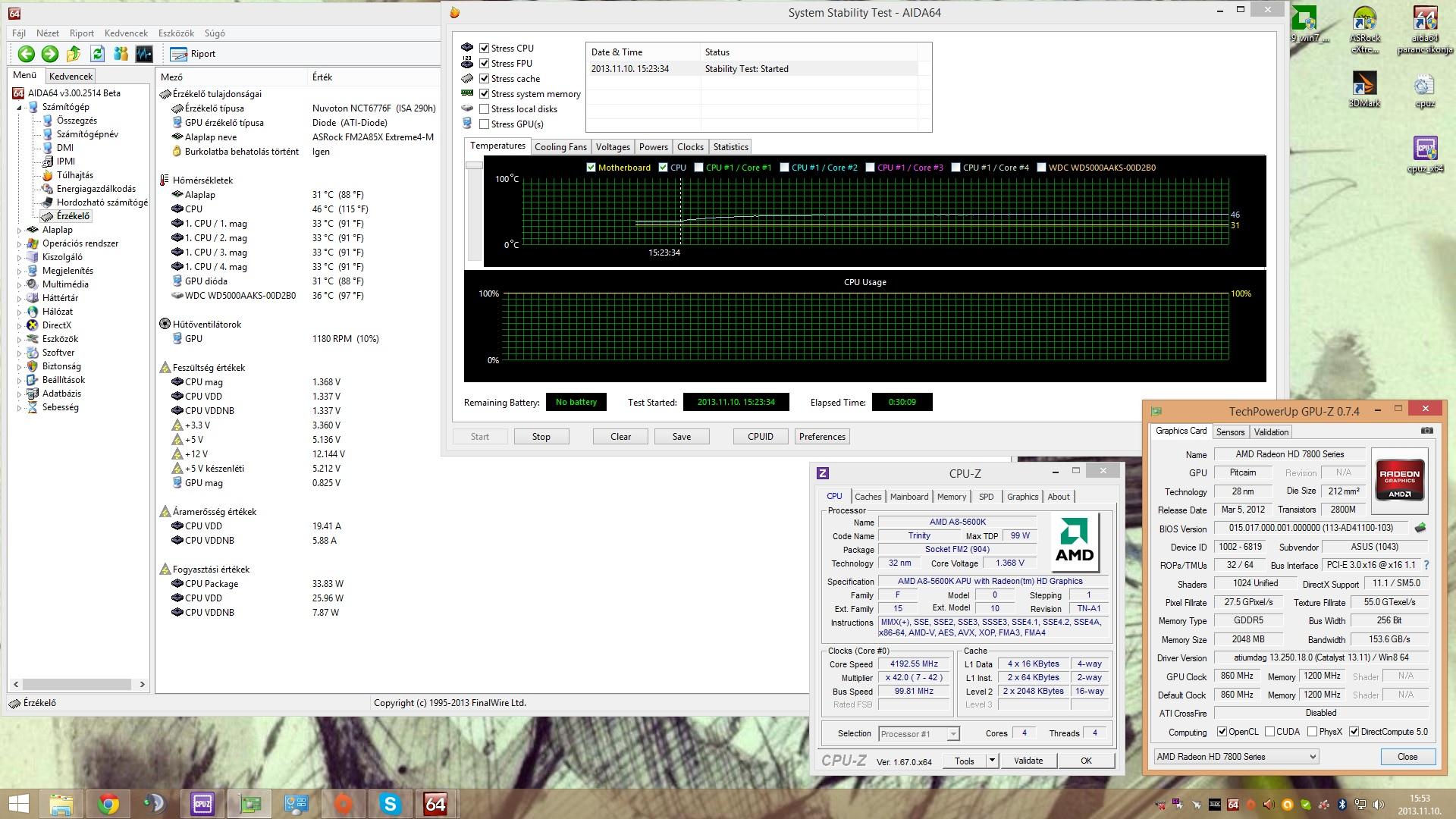The width and height of the screenshot is (1456, 819).
Task: Click the Bus Interface question mark in GPU-Z
Action: [1426, 565]
